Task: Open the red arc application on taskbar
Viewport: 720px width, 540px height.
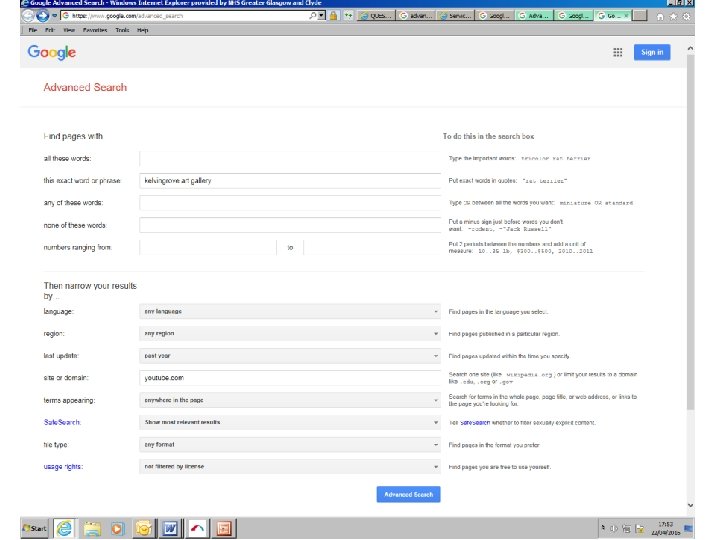Action: tap(197, 529)
